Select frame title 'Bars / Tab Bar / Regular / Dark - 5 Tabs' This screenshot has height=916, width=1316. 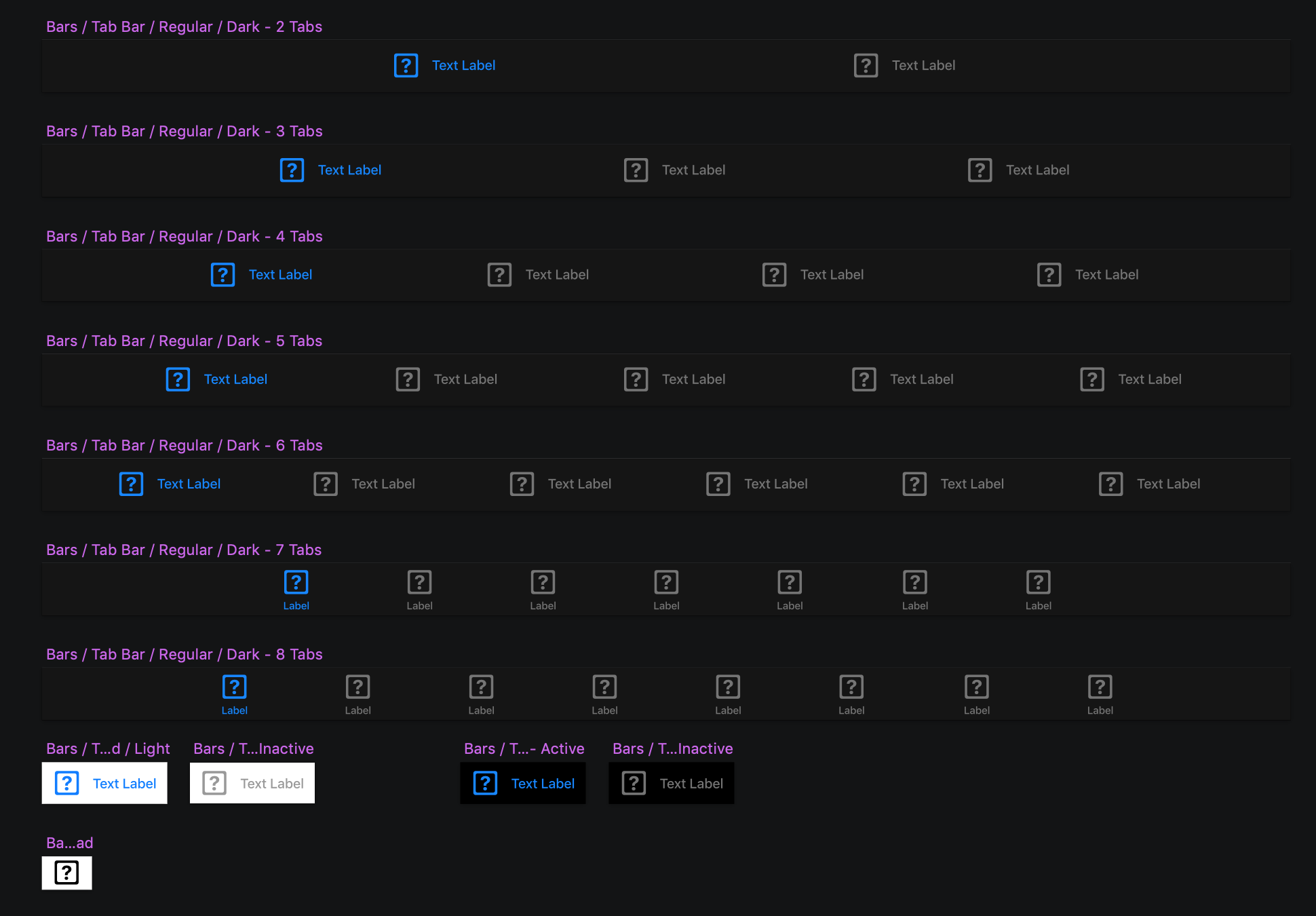click(x=185, y=341)
